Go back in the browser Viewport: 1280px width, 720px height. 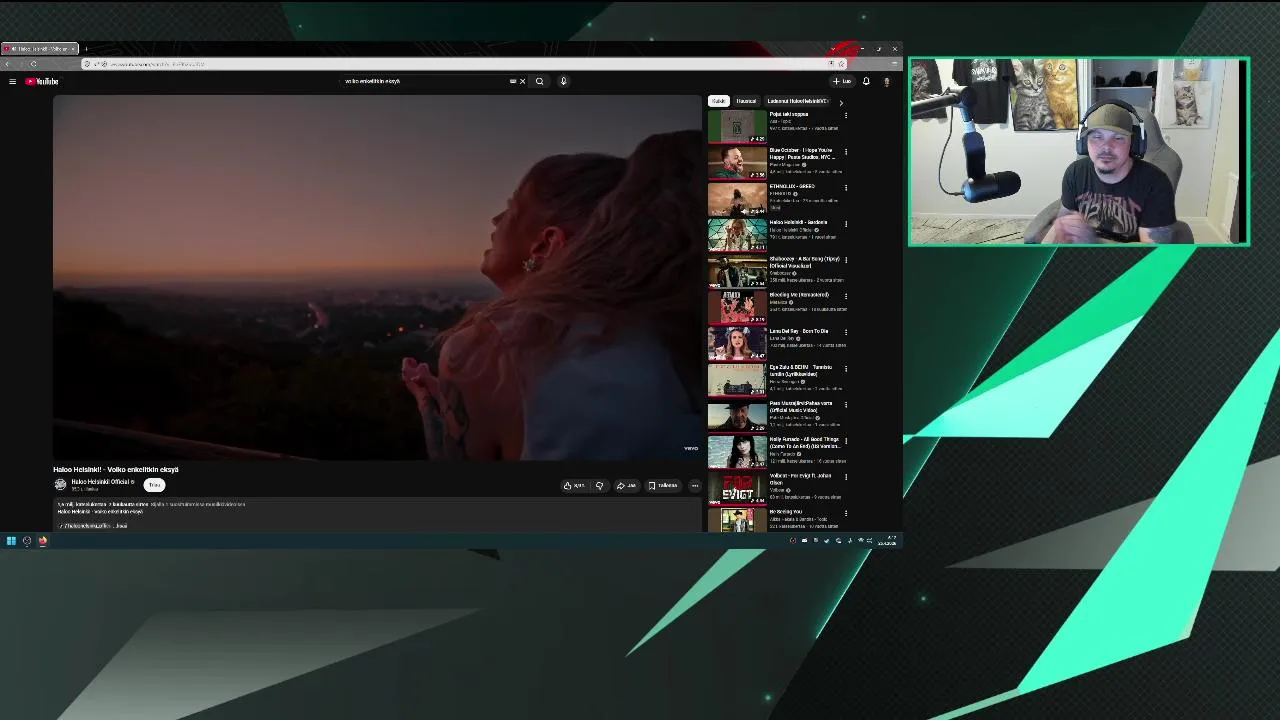(8, 64)
